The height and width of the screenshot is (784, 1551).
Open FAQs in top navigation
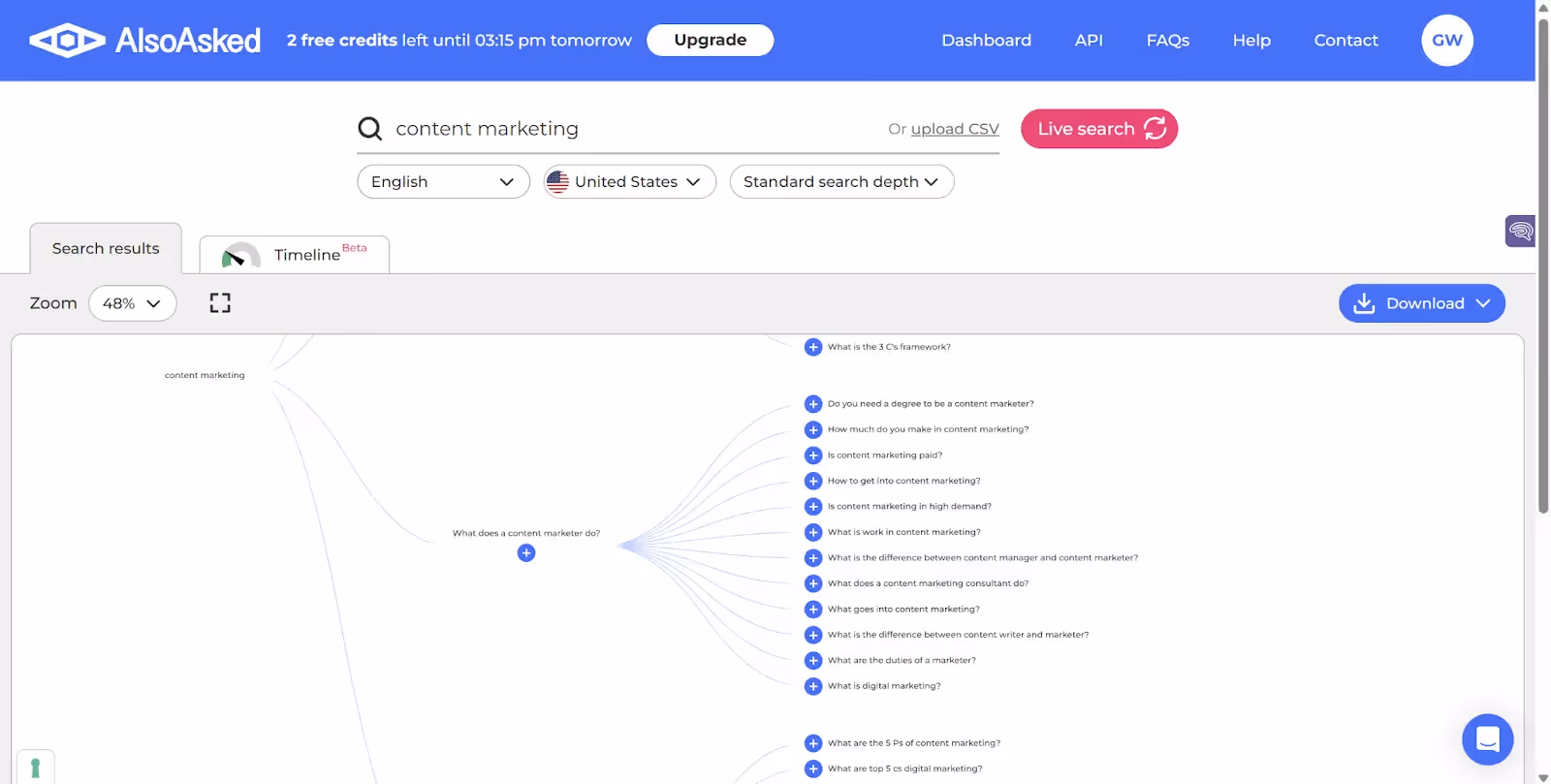click(x=1168, y=40)
